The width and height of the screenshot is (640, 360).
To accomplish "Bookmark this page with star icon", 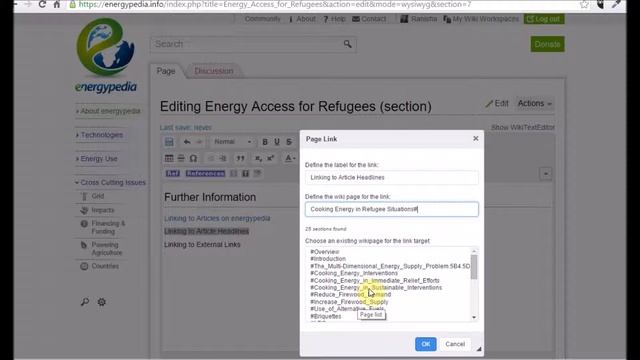I will tap(584, 4).
